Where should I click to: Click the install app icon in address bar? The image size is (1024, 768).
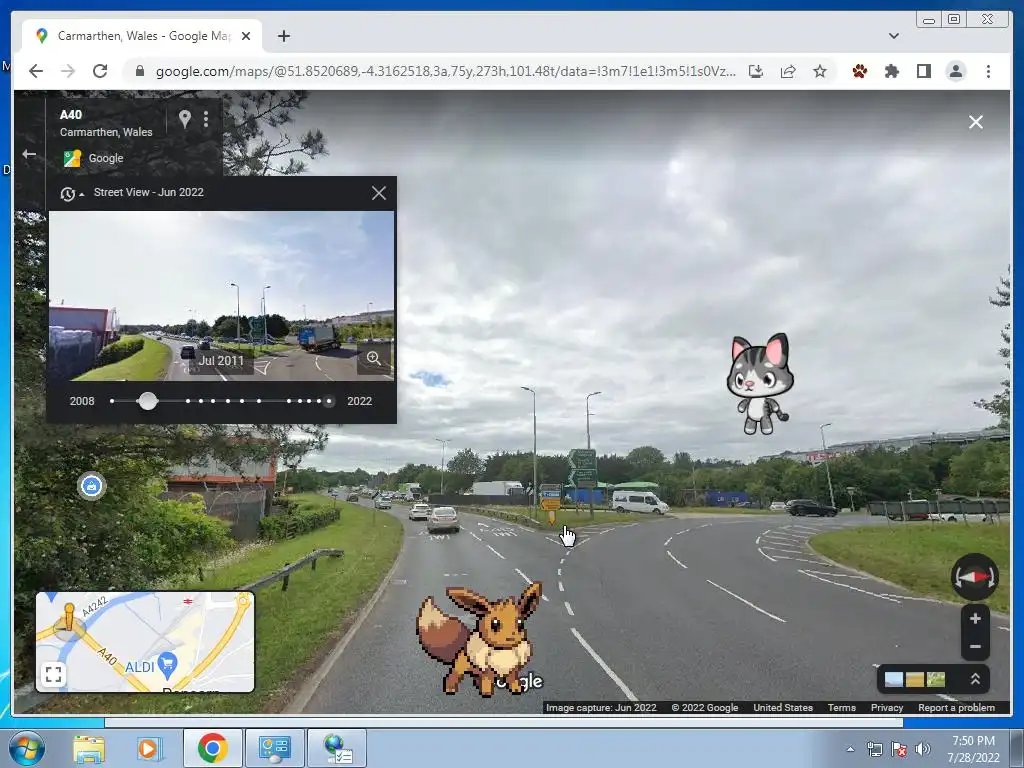click(756, 71)
